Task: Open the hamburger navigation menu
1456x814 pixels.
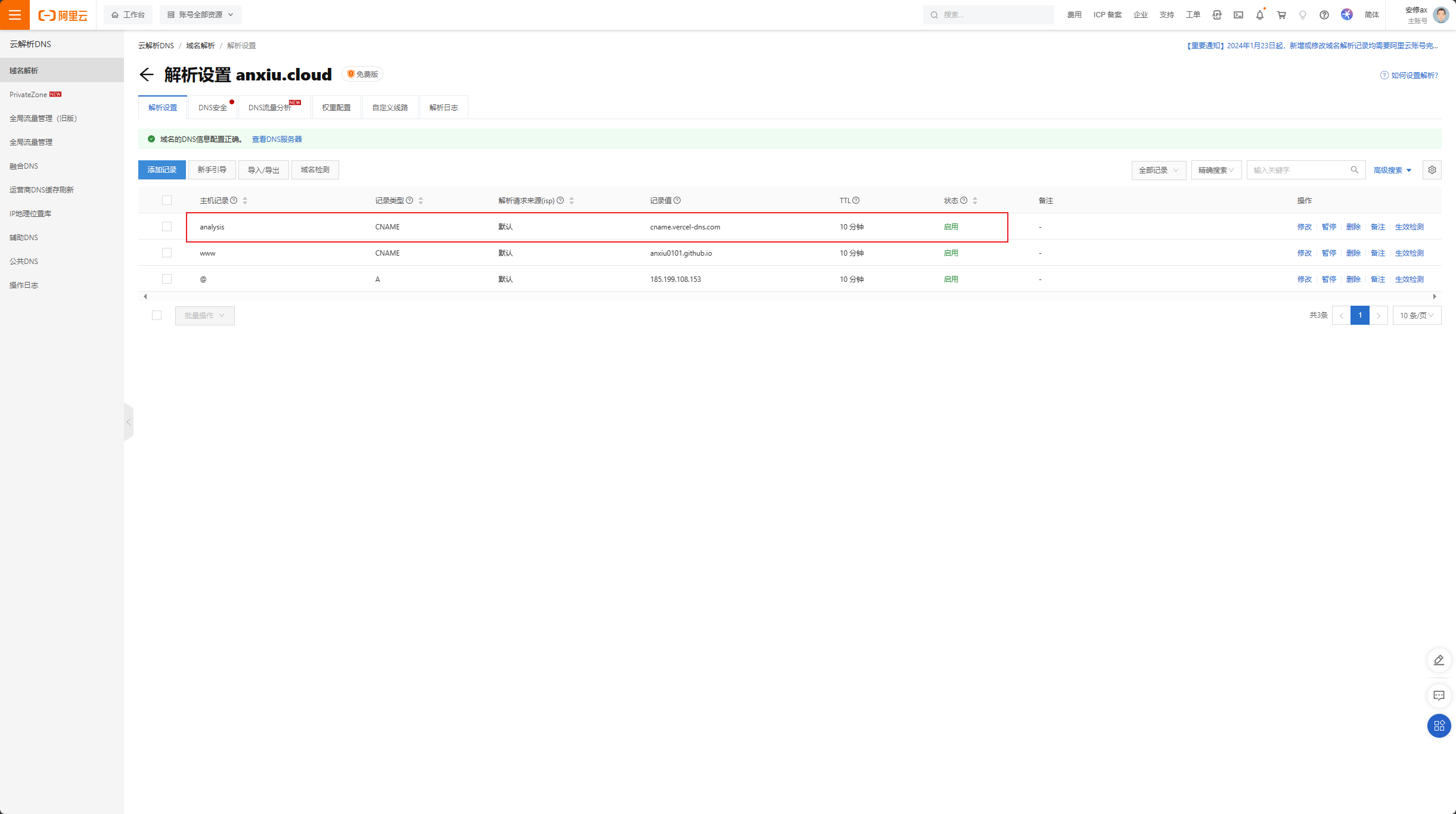Action: click(x=15, y=15)
